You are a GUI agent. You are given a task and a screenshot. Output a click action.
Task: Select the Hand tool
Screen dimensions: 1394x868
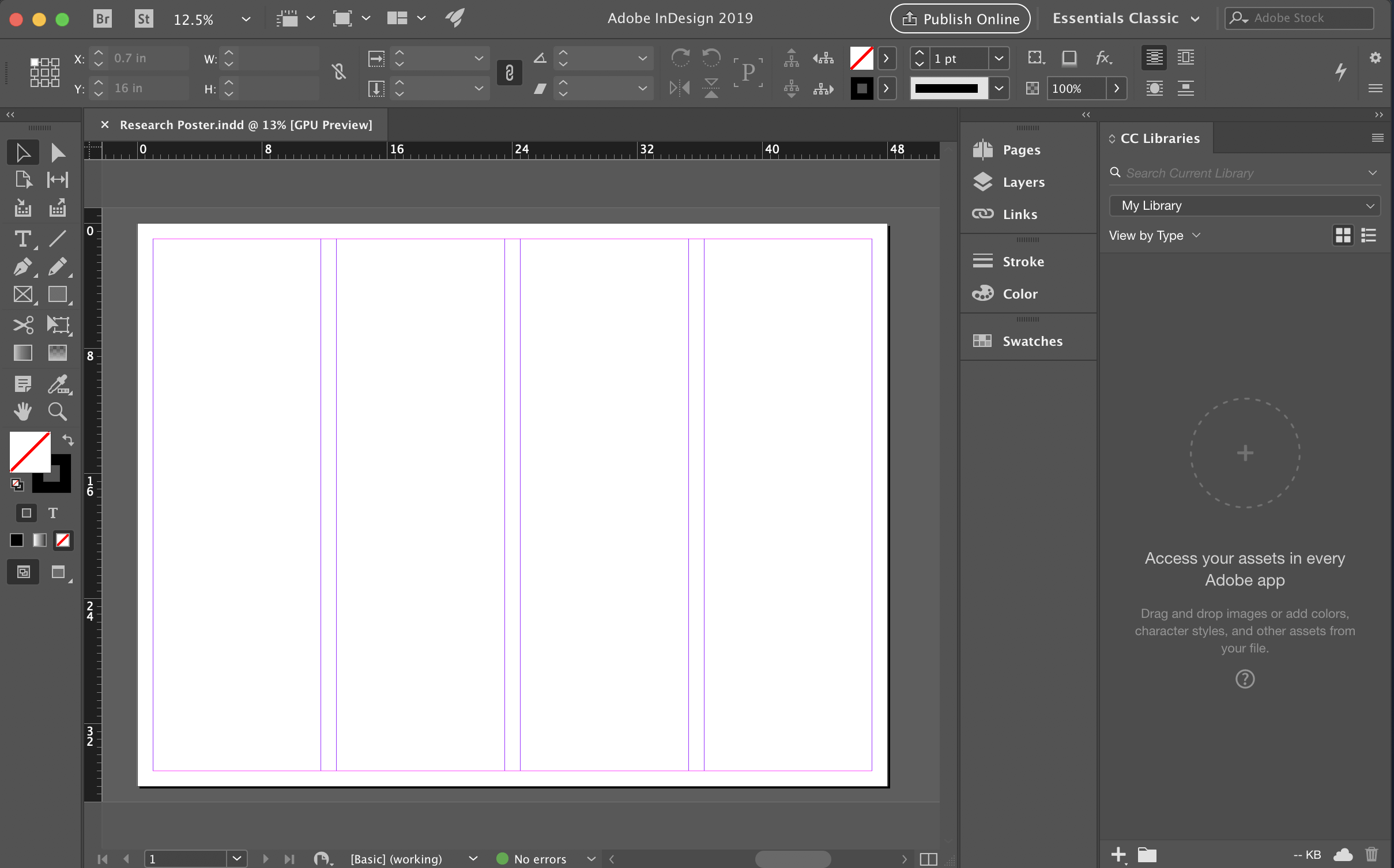tap(22, 411)
